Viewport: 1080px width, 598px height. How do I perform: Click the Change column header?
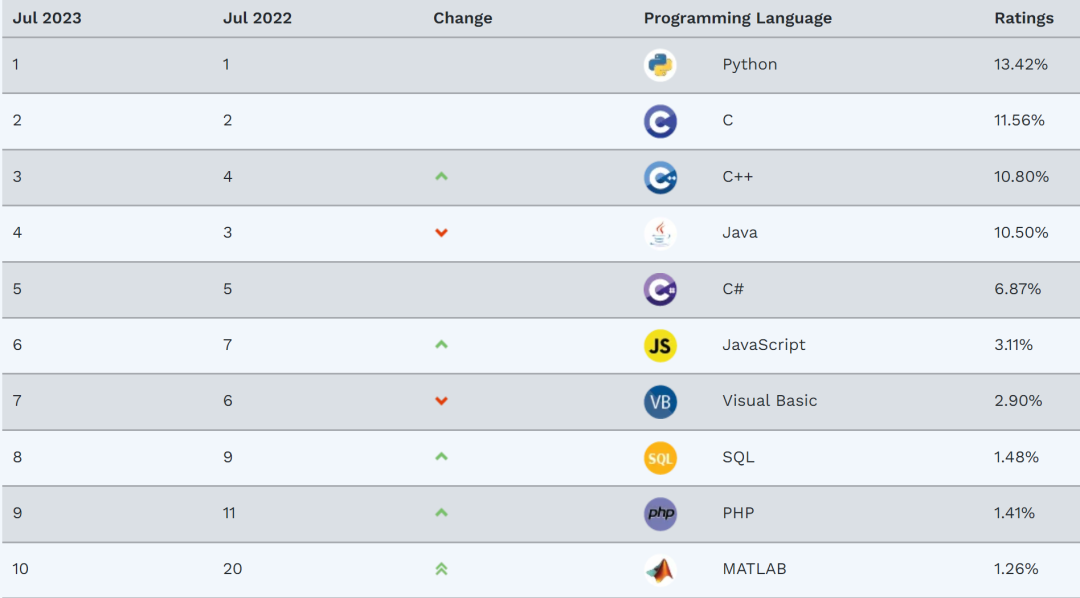coord(462,18)
